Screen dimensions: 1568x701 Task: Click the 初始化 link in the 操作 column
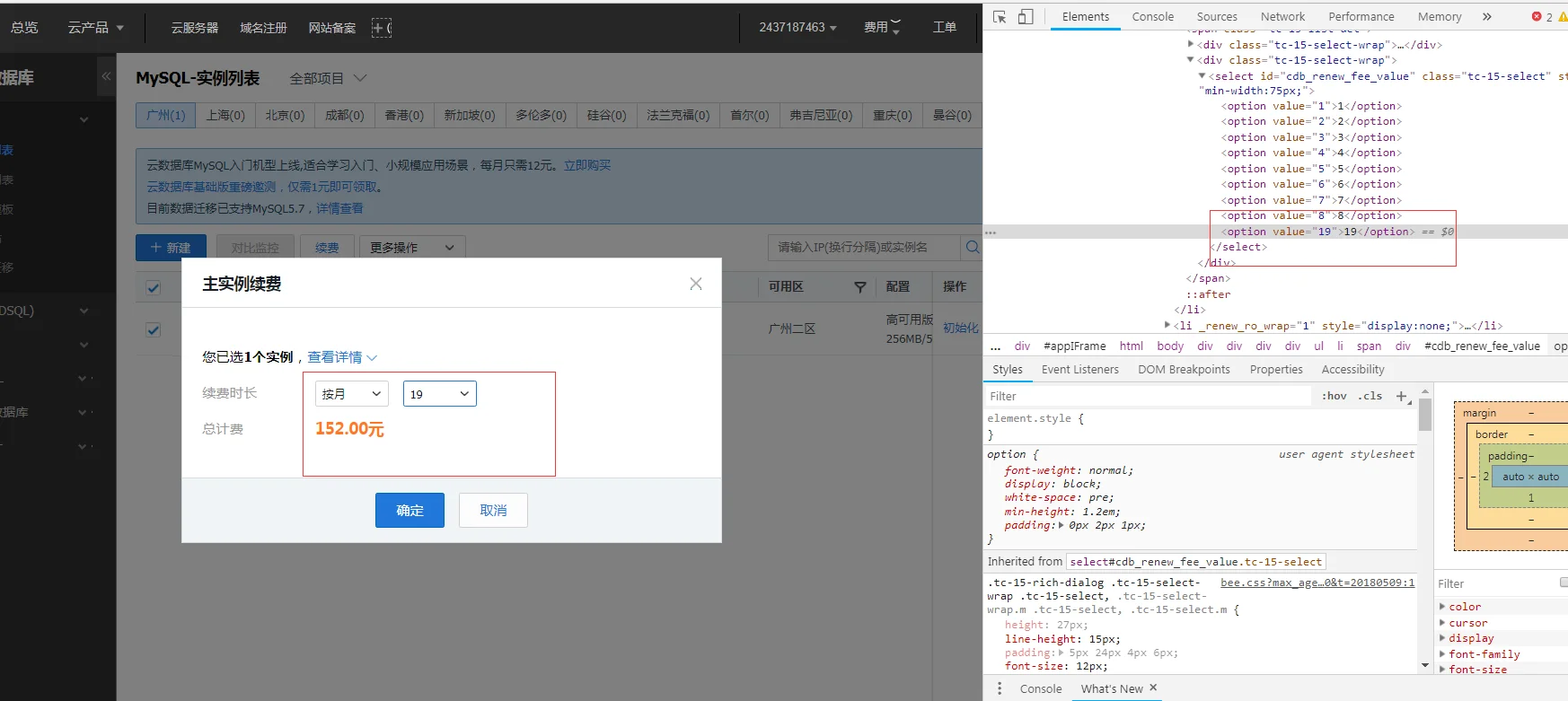click(x=960, y=329)
